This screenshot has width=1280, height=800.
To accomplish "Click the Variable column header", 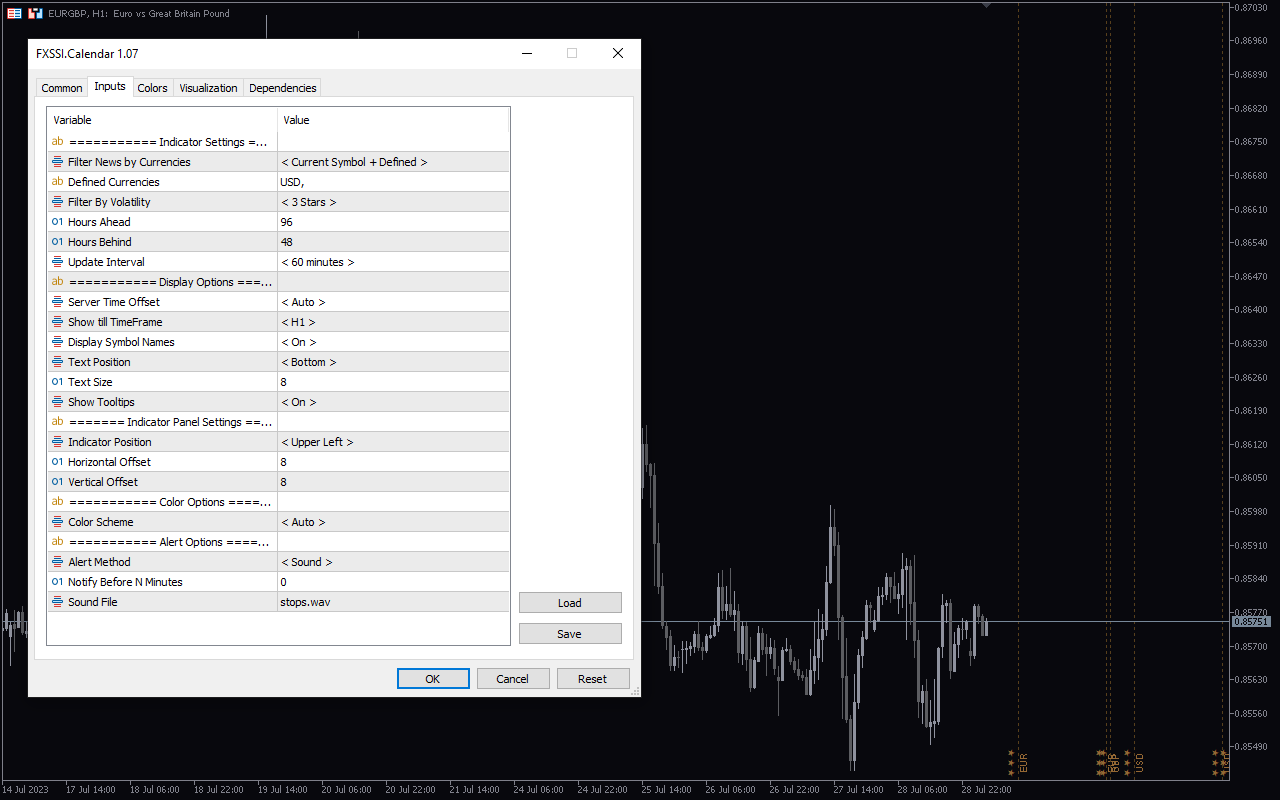I will pyautogui.click(x=162, y=120).
